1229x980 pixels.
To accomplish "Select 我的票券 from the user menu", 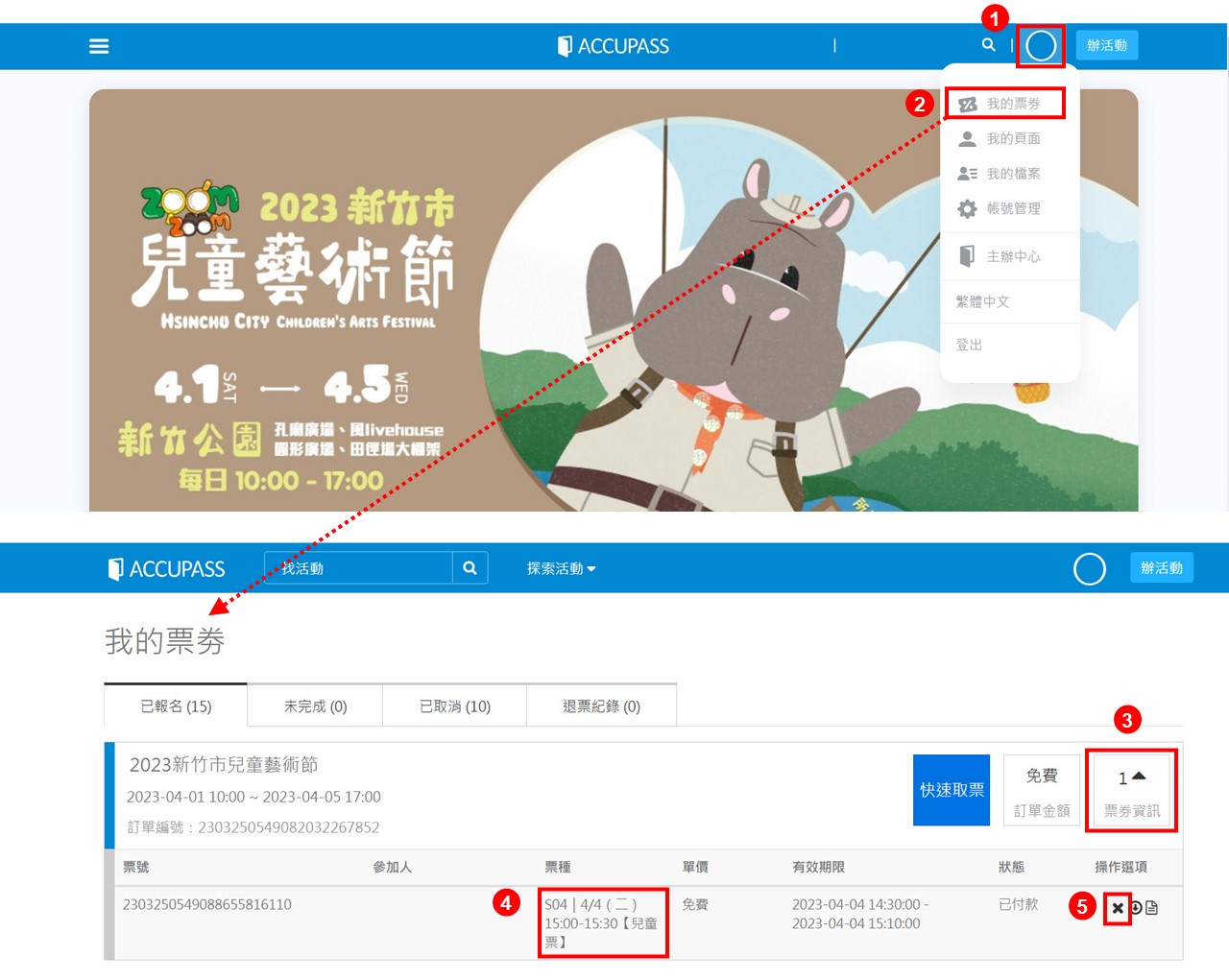I will pos(1004,104).
